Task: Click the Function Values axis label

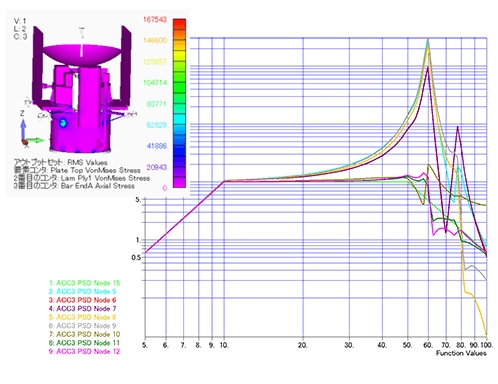Action: point(461,353)
